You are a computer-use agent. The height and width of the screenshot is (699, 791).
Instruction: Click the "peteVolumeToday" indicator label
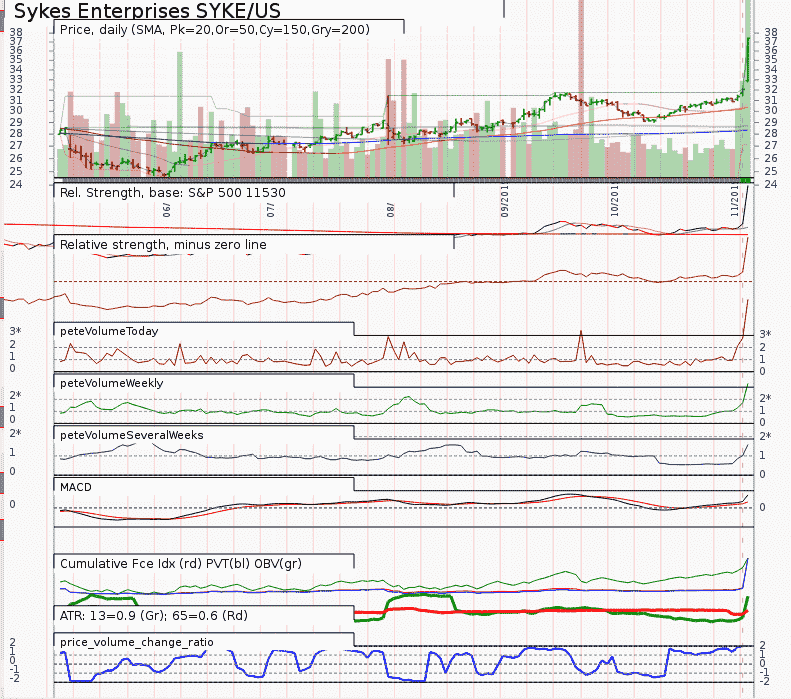coord(109,331)
